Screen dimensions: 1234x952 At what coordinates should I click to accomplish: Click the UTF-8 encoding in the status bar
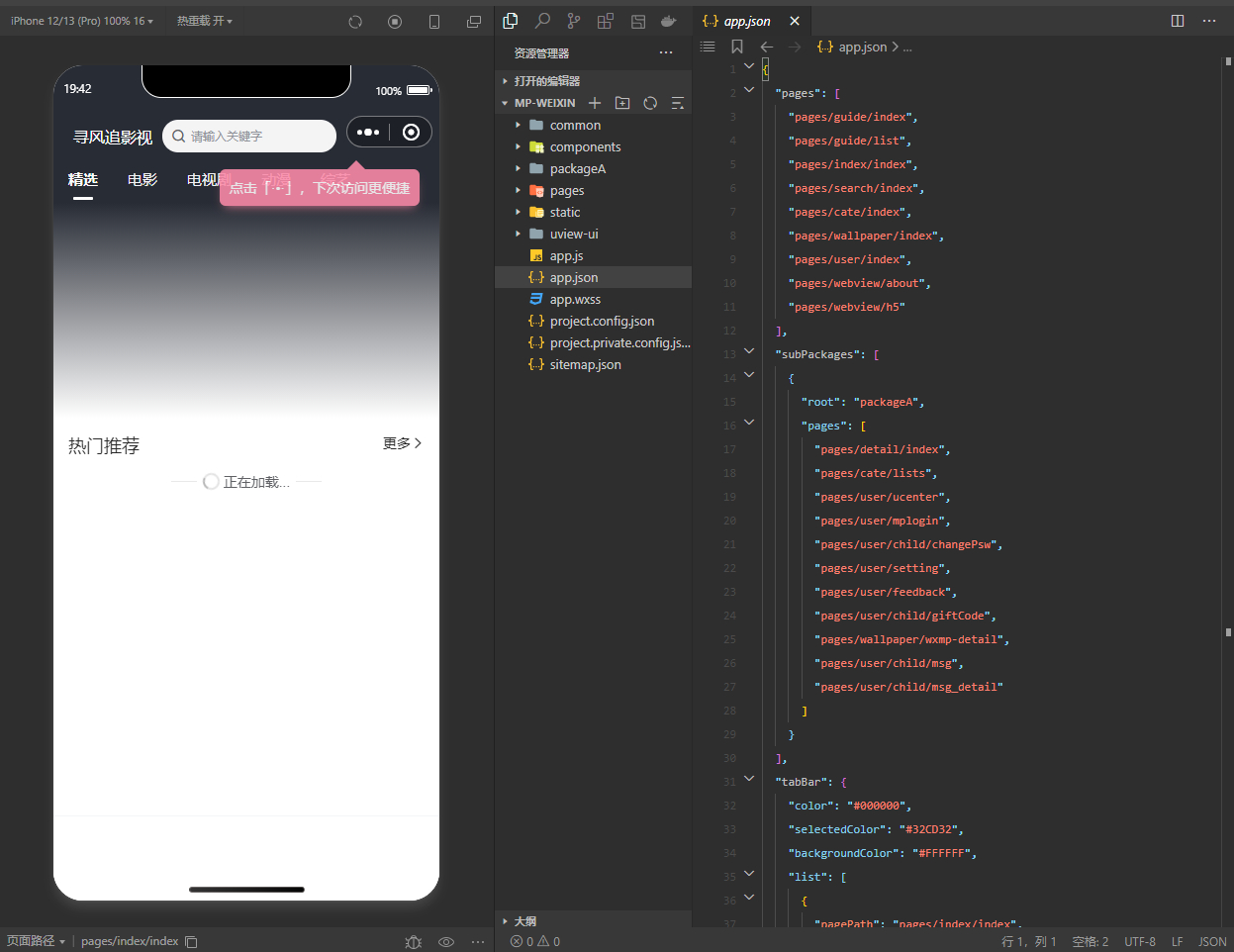(1139, 942)
